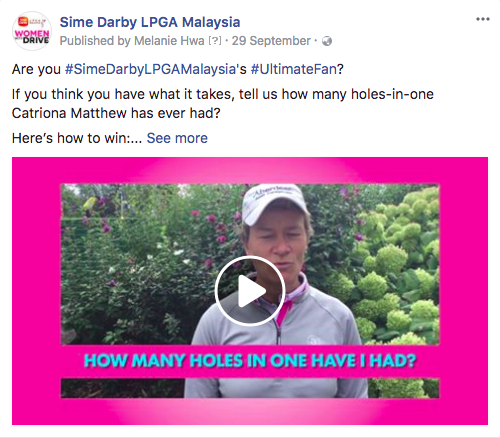Open Sime Darby LPGA Malaysia page link
500x438 pixels.
point(150,22)
